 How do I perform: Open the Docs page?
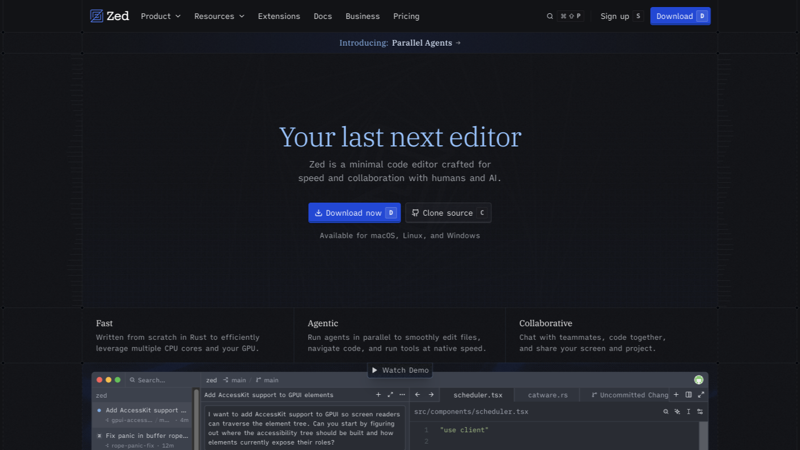tap(322, 16)
